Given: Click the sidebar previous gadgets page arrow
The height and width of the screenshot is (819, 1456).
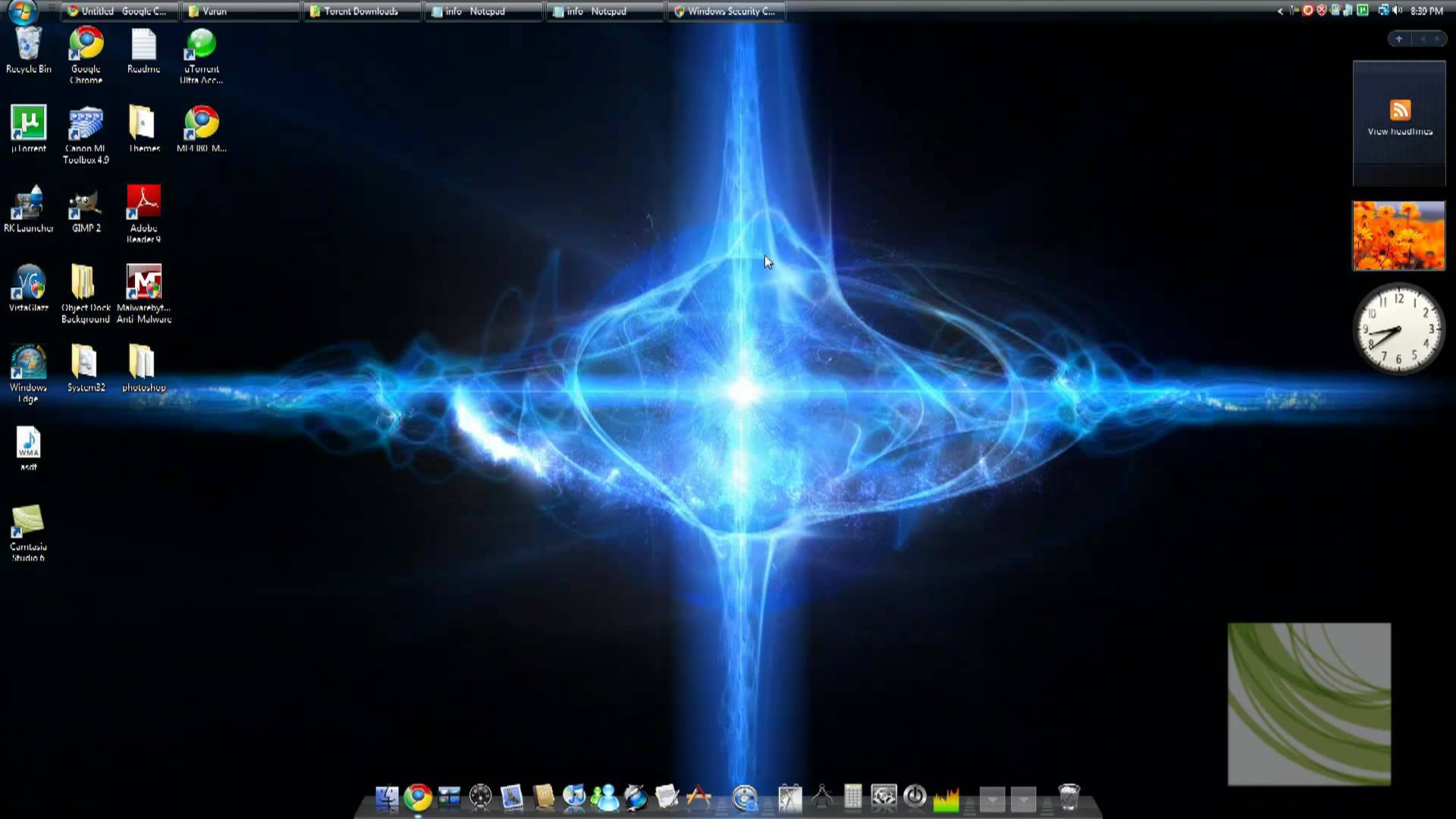Looking at the screenshot, I should pos(1423,39).
